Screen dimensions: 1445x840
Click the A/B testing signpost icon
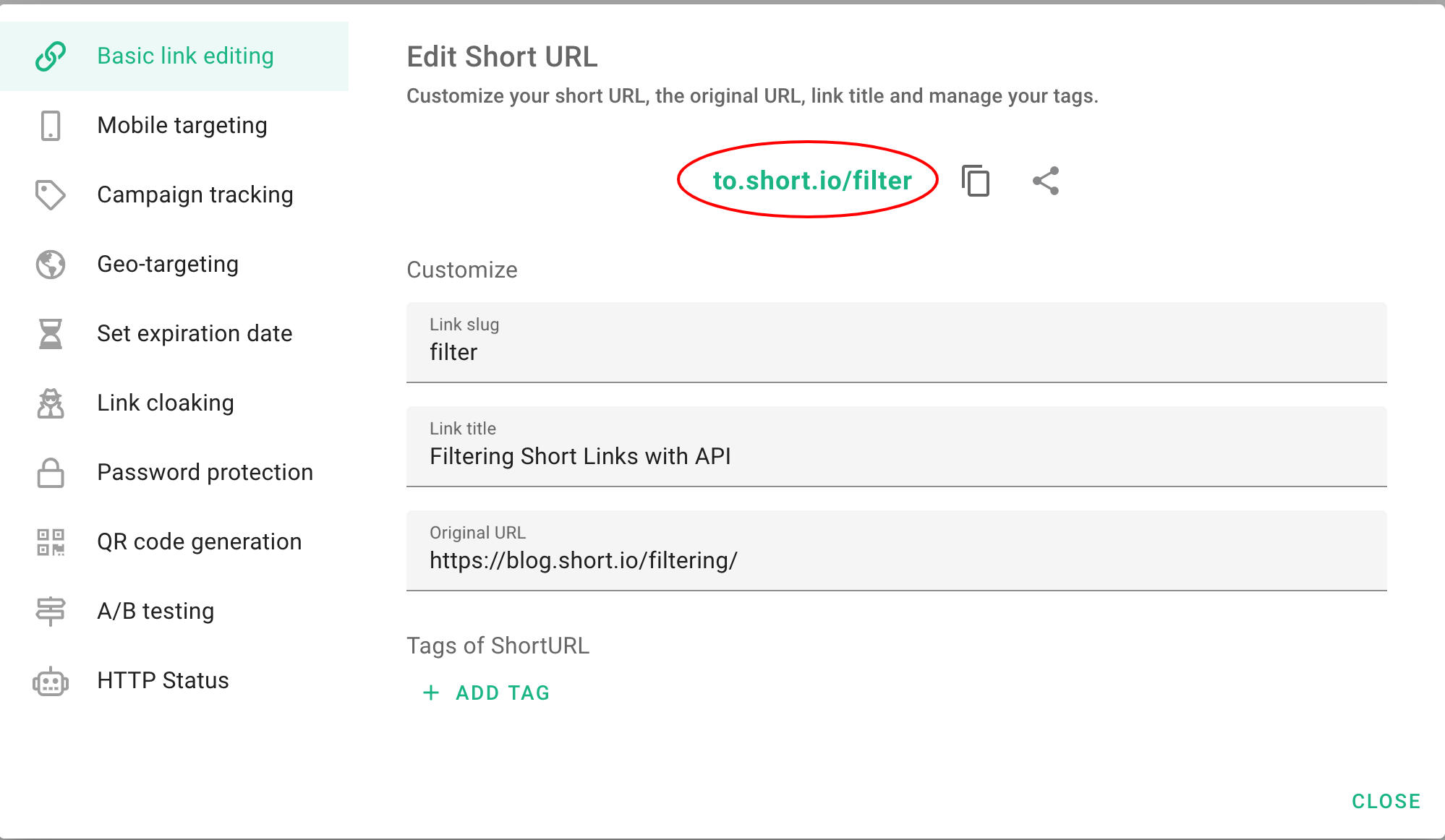coord(51,612)
